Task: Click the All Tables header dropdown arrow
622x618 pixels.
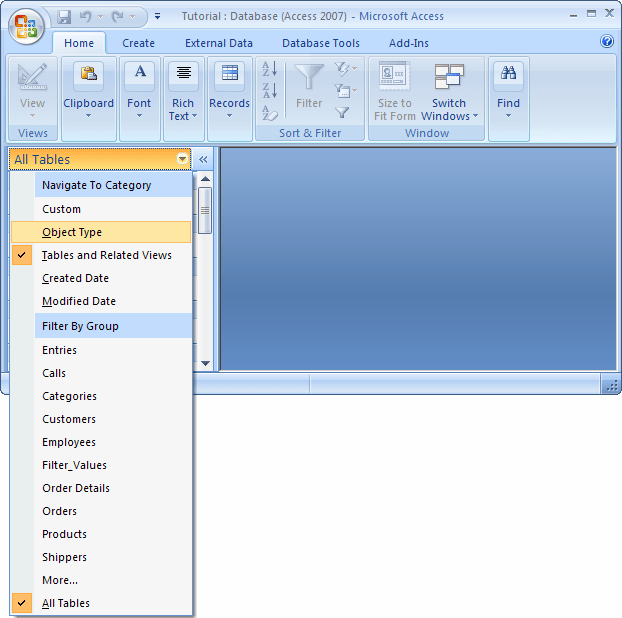Action: pos(182,159)
